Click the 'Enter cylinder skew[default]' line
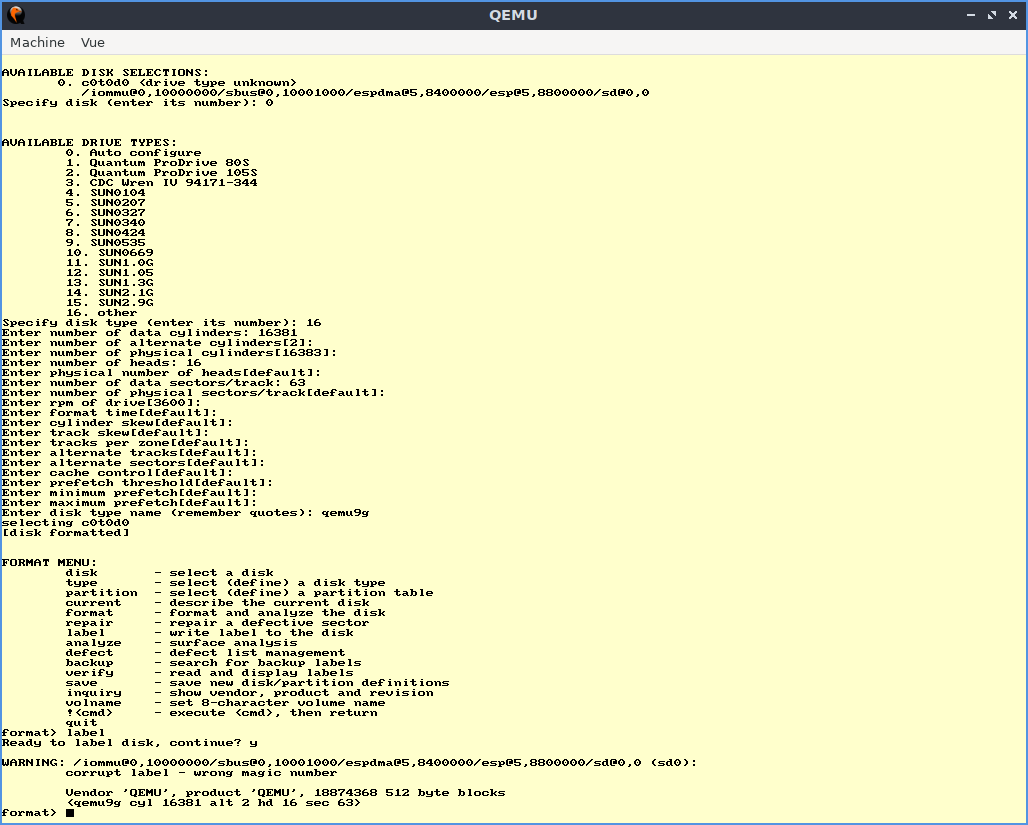 (117, 422)
